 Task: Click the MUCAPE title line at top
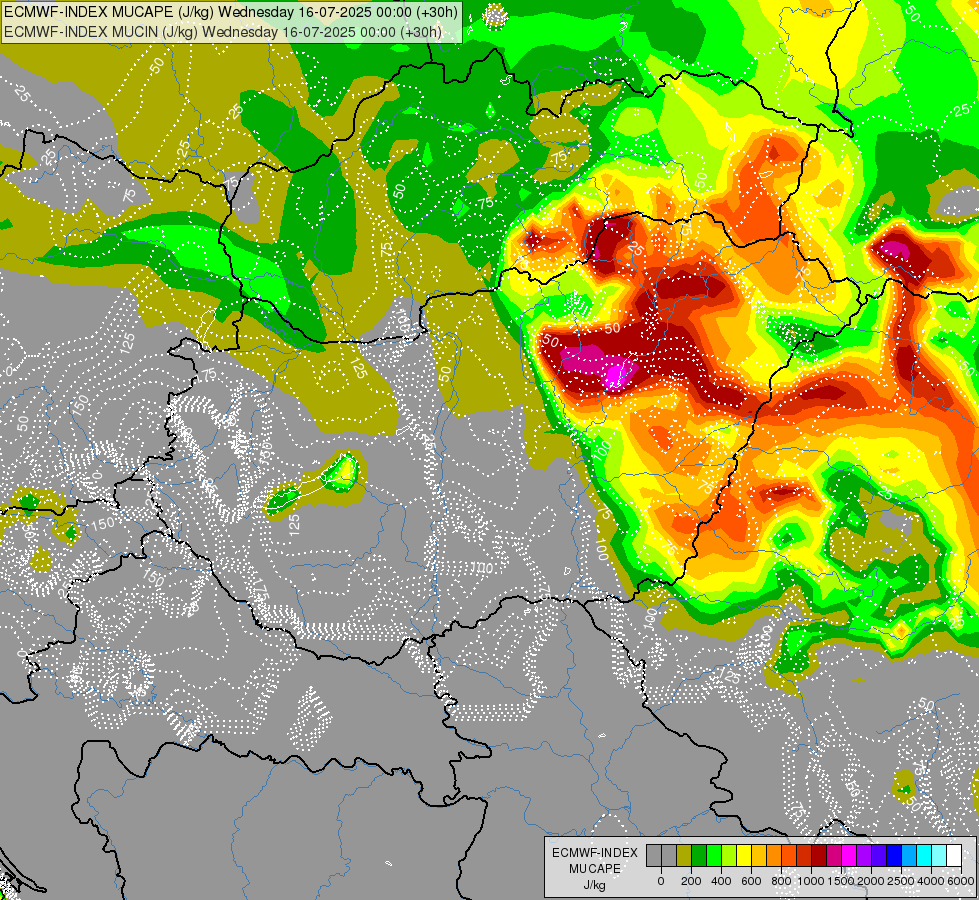tap(231, 12)
